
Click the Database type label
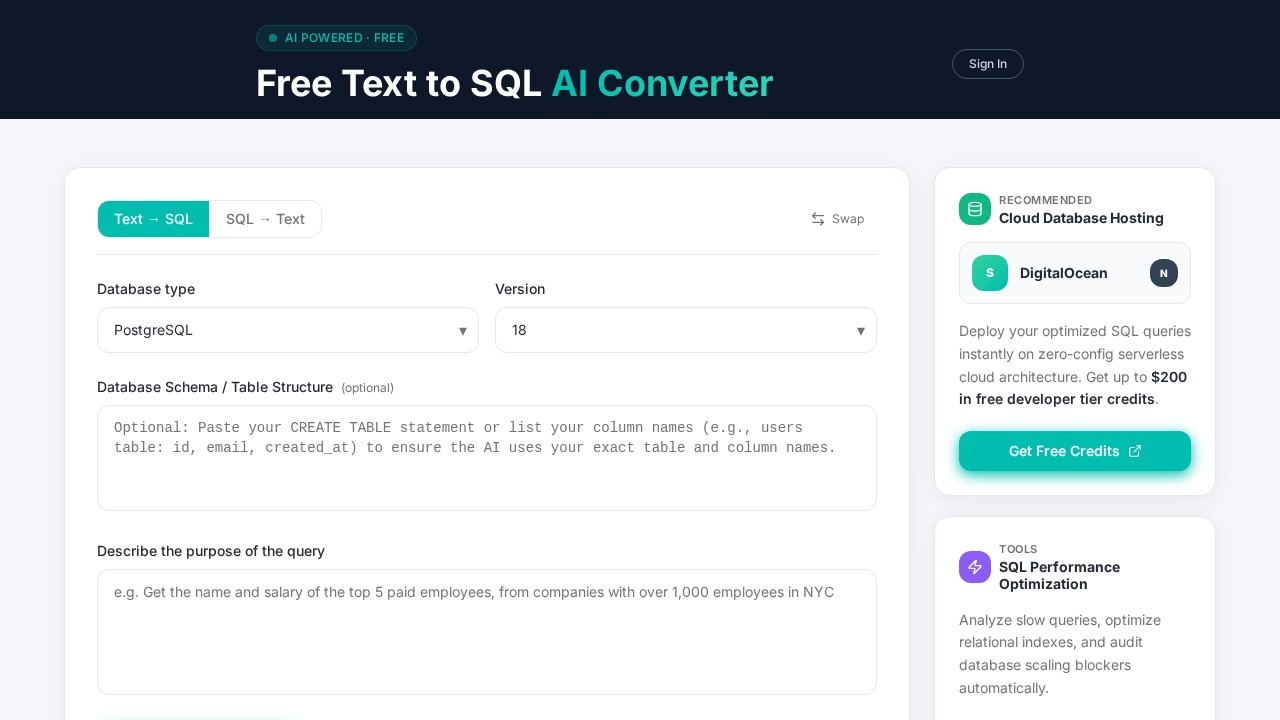click(x=146, y=289)
